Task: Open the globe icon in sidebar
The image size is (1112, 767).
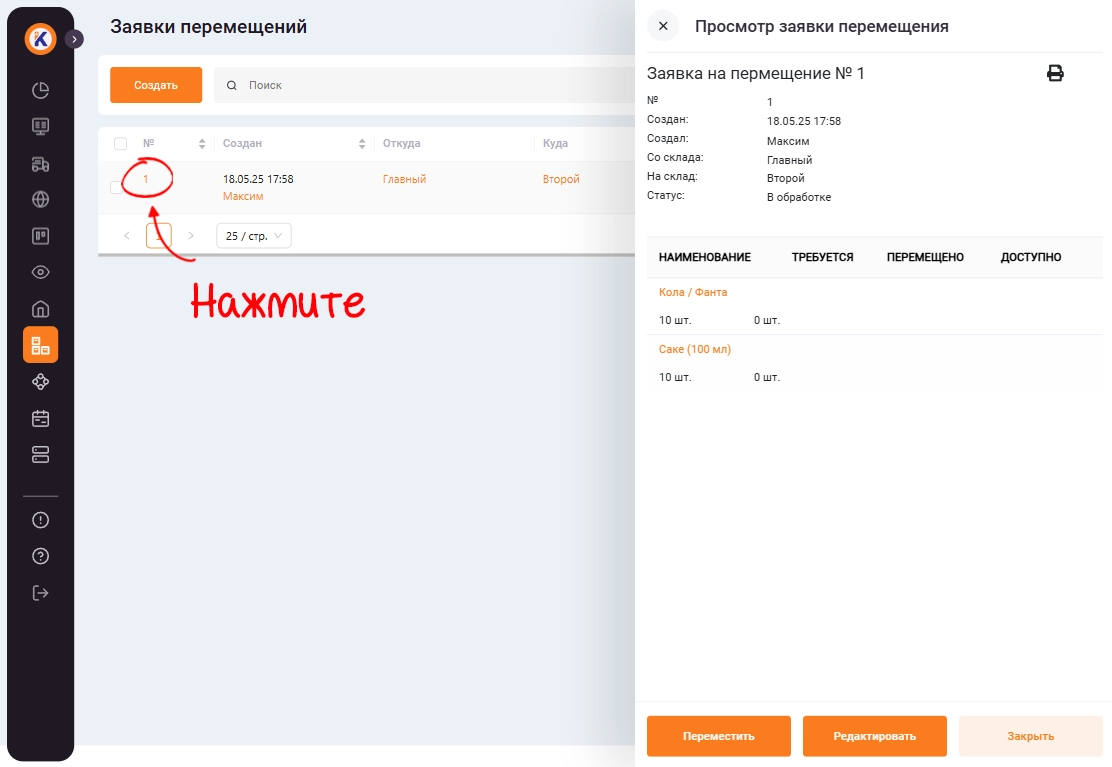Action: [x=41, y=199]
